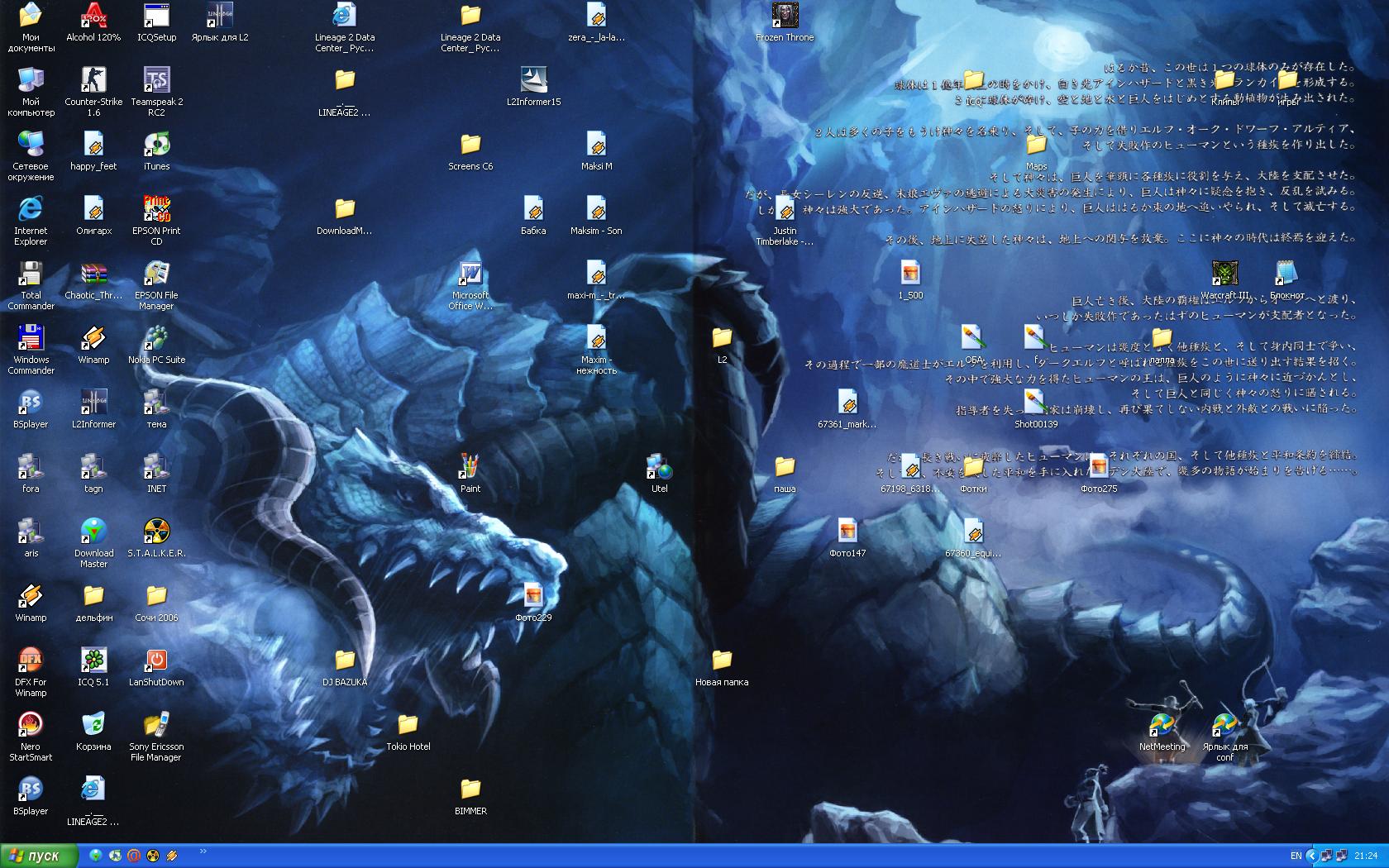1389x868 pixels.
Task: Open the DJ BAZUKA folder
Action: [x=345, y=667]
